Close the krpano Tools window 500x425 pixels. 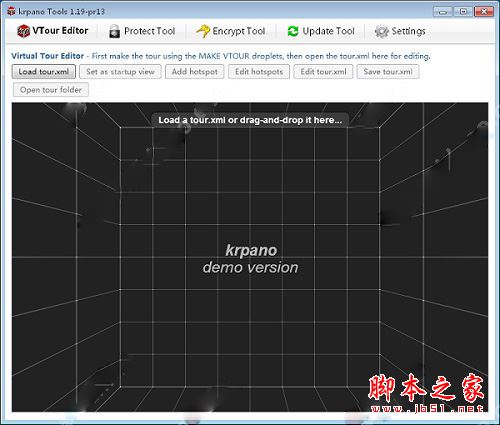point(484,12)
